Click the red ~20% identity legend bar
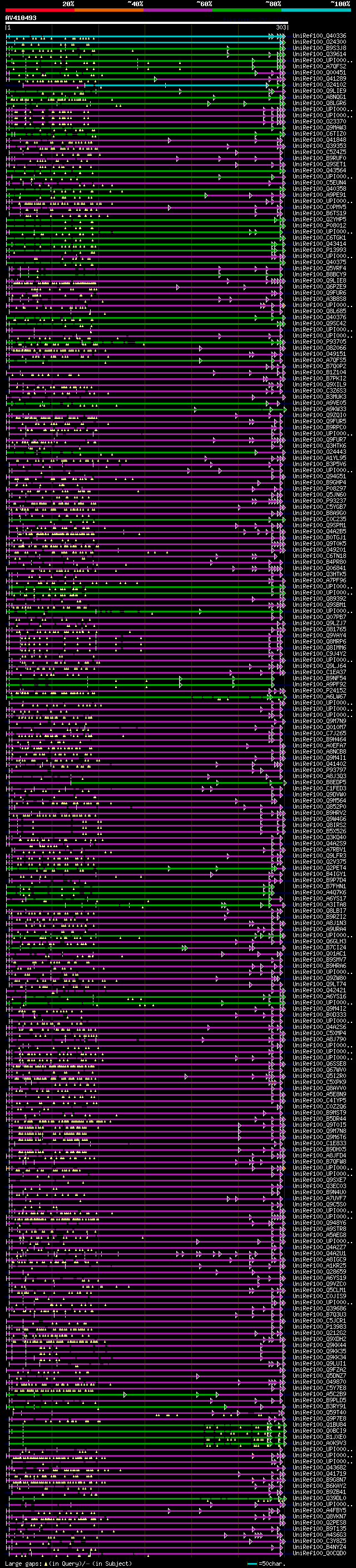This screenshot has width=356, height=1568. [39, 10]
